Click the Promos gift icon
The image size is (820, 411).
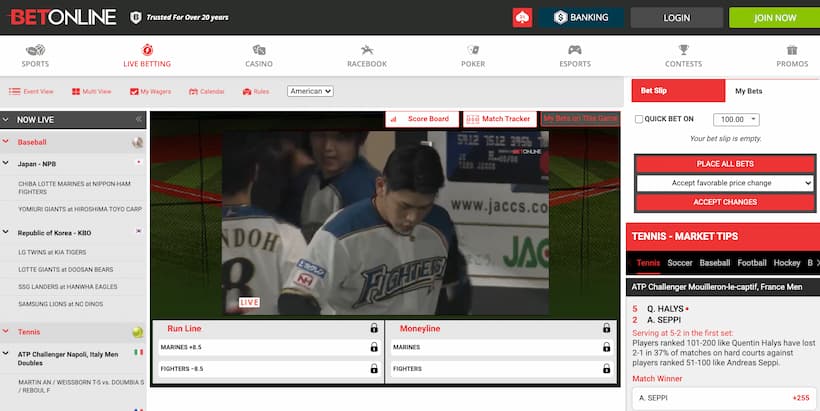(x=792, y=50)
